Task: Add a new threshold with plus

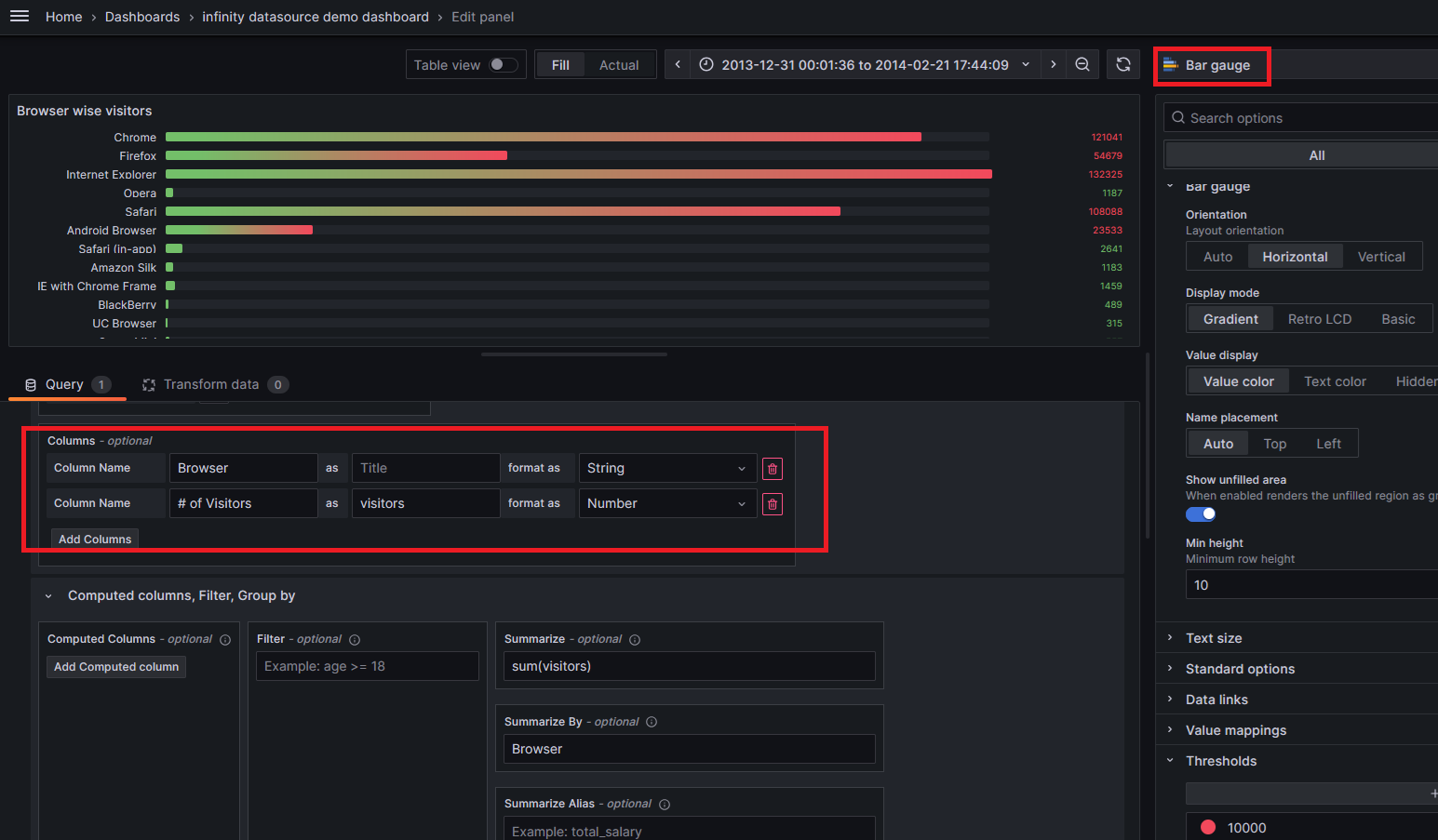Action: pos(1433,793)
